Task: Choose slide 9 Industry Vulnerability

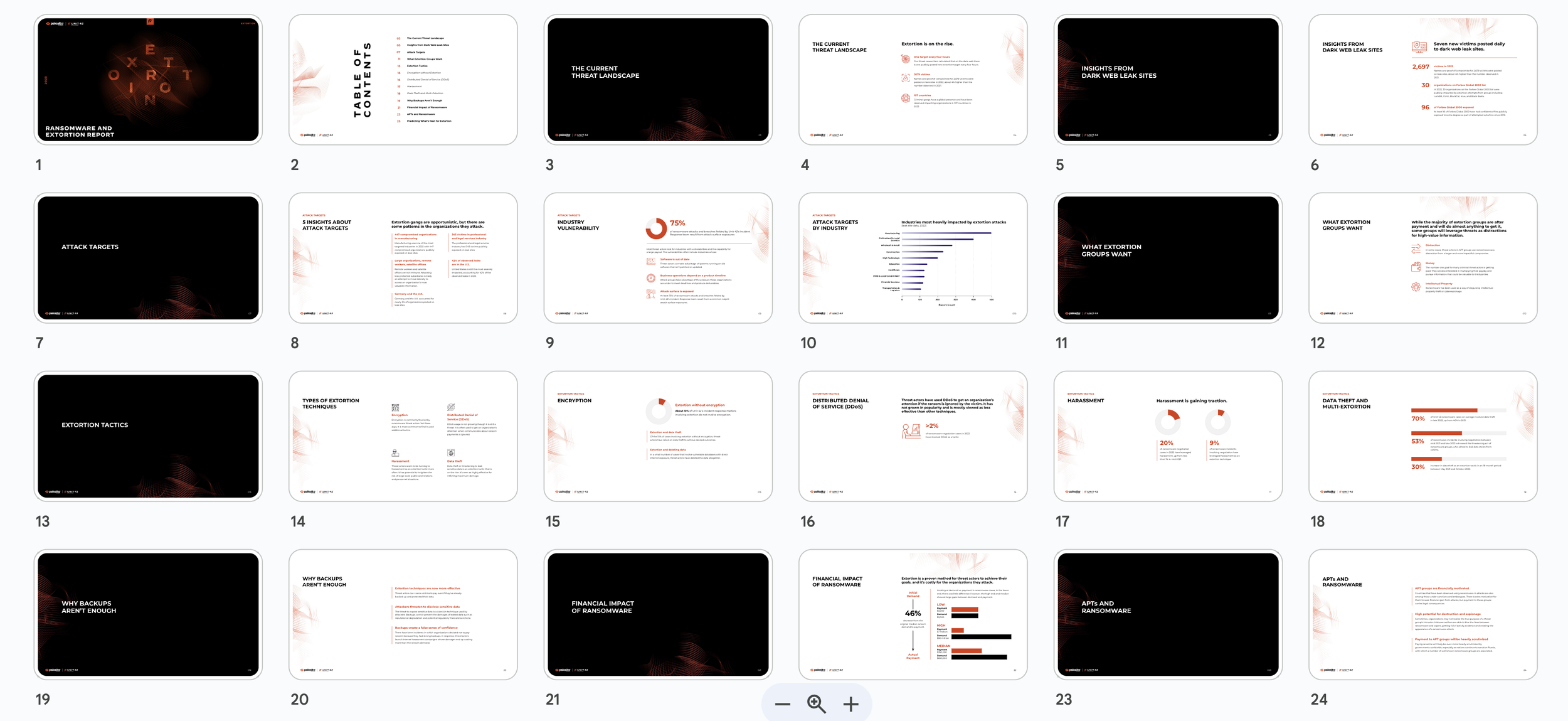Action: (x=658, y=258)
